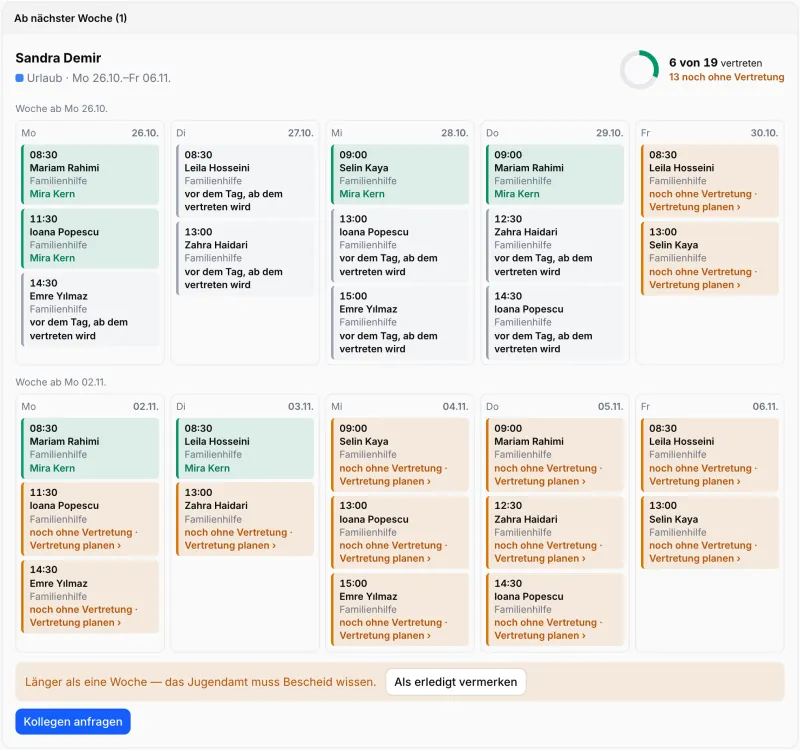
Task: Open Emre Yılmaz's 14:30 appointment on 26.10.
Action: (x=90, y=309)
